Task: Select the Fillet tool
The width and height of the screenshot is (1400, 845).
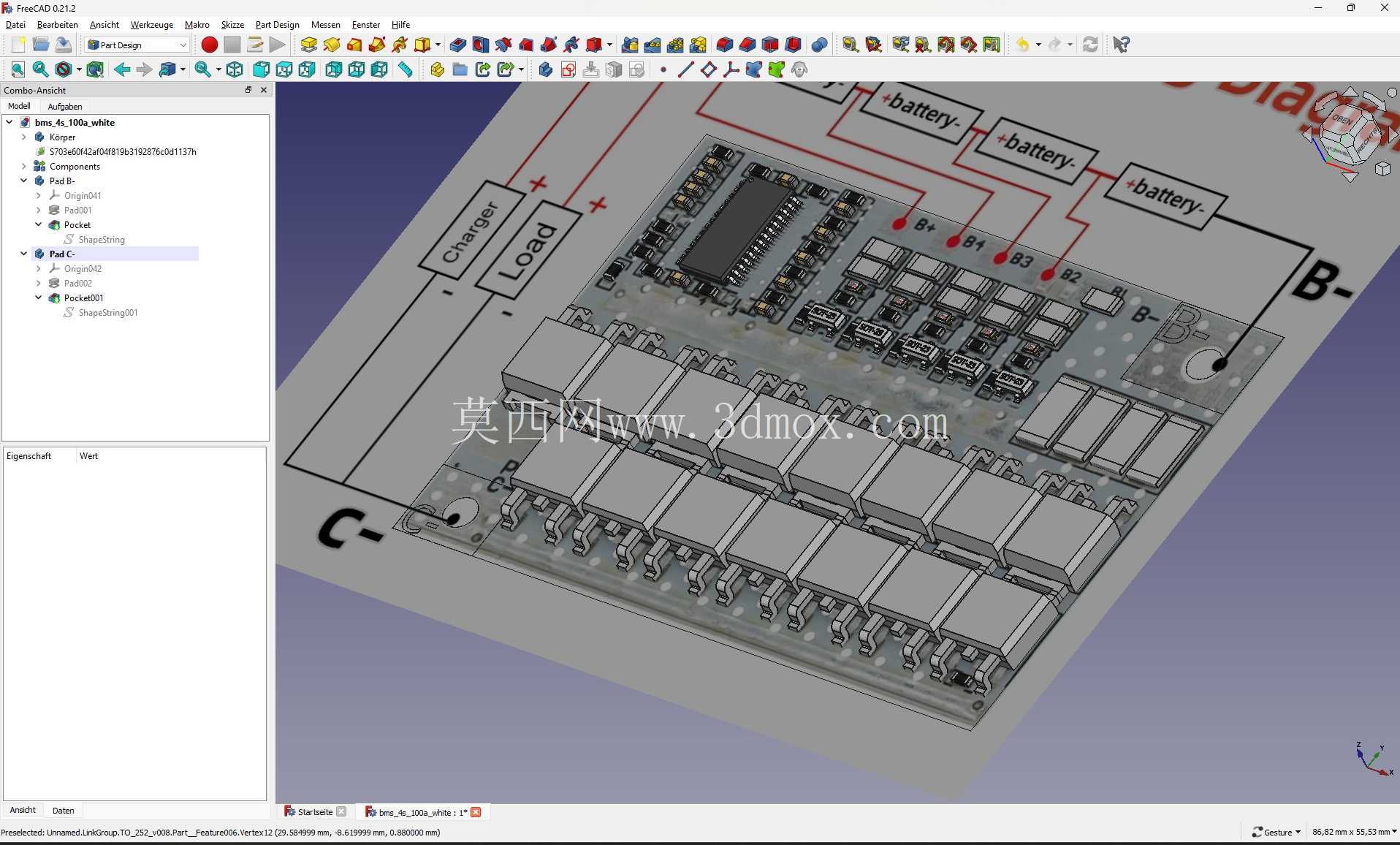Action: click(x=724, y=45)
